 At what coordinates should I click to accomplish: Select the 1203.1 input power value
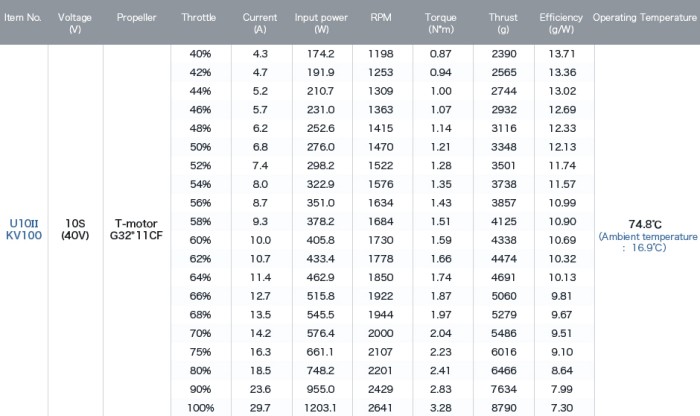coord(321,408)
